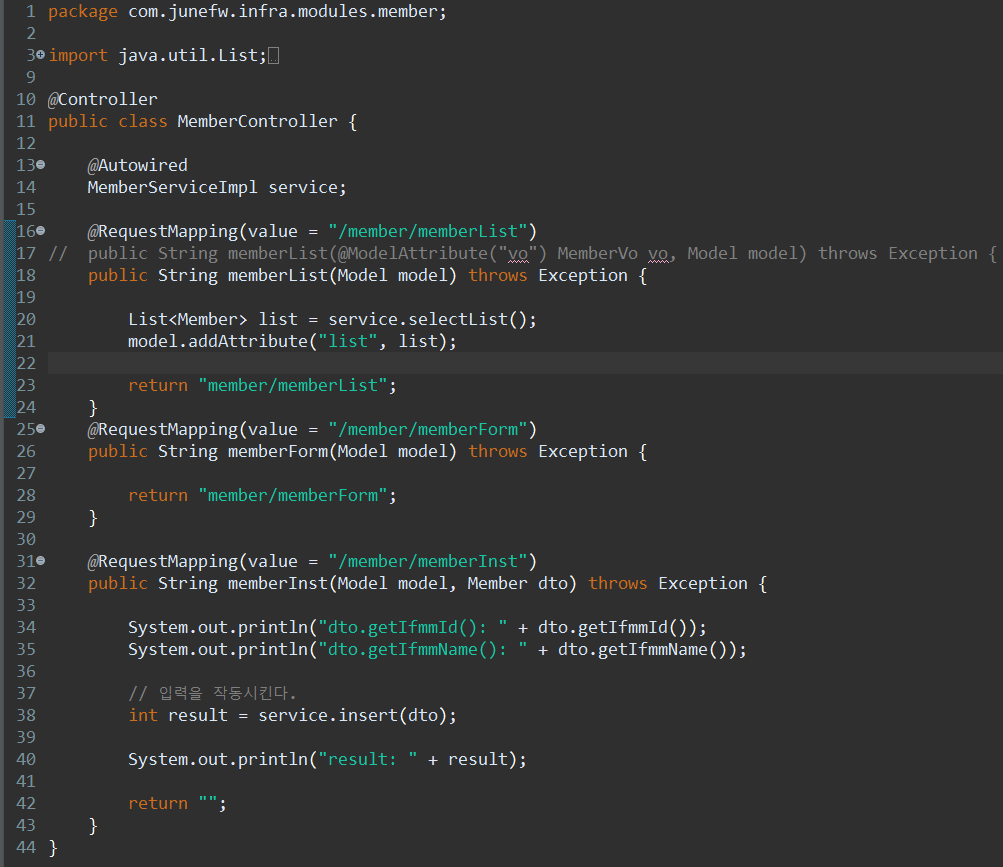The height and width of the screenshot is (867, 1003).
Task: Collapse the memberForm method fold at line 25
Action: pos(40,429)
